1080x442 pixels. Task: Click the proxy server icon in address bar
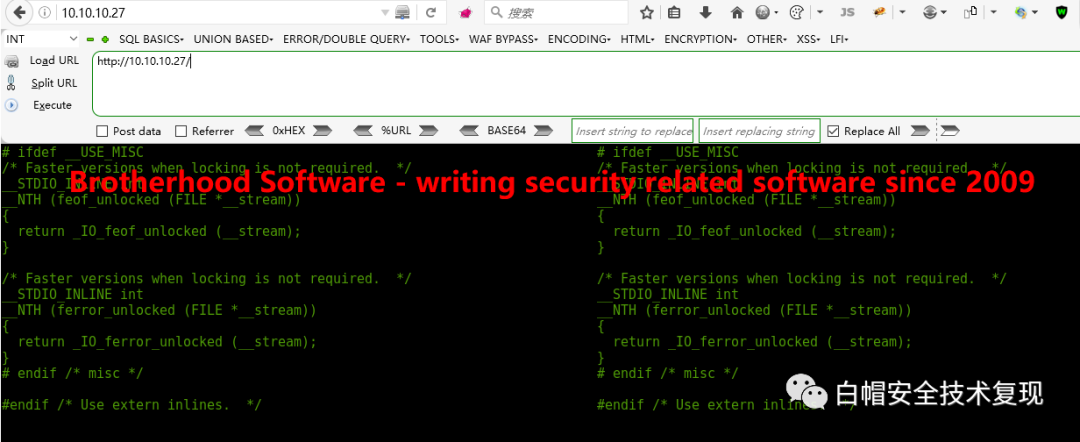point(403,12)
